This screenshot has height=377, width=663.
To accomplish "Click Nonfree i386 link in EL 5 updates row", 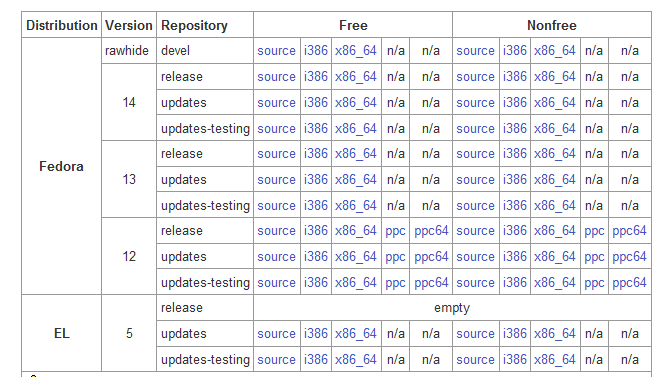I will point(515,333).
